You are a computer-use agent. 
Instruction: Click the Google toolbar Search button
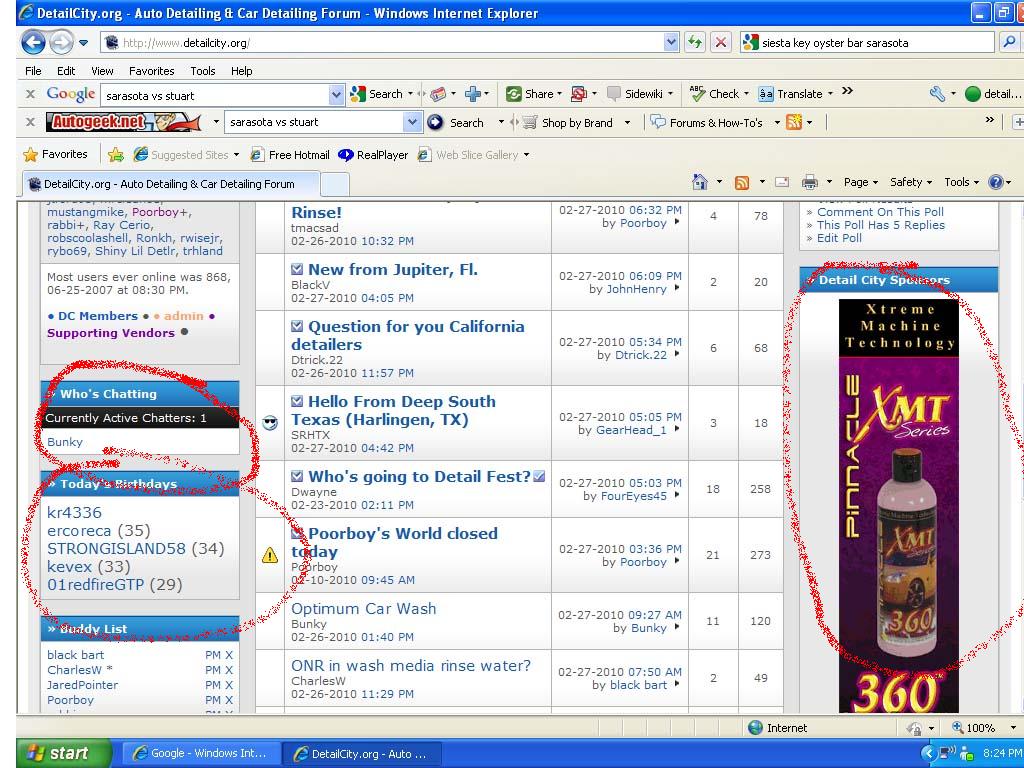(x=377, y=94)
